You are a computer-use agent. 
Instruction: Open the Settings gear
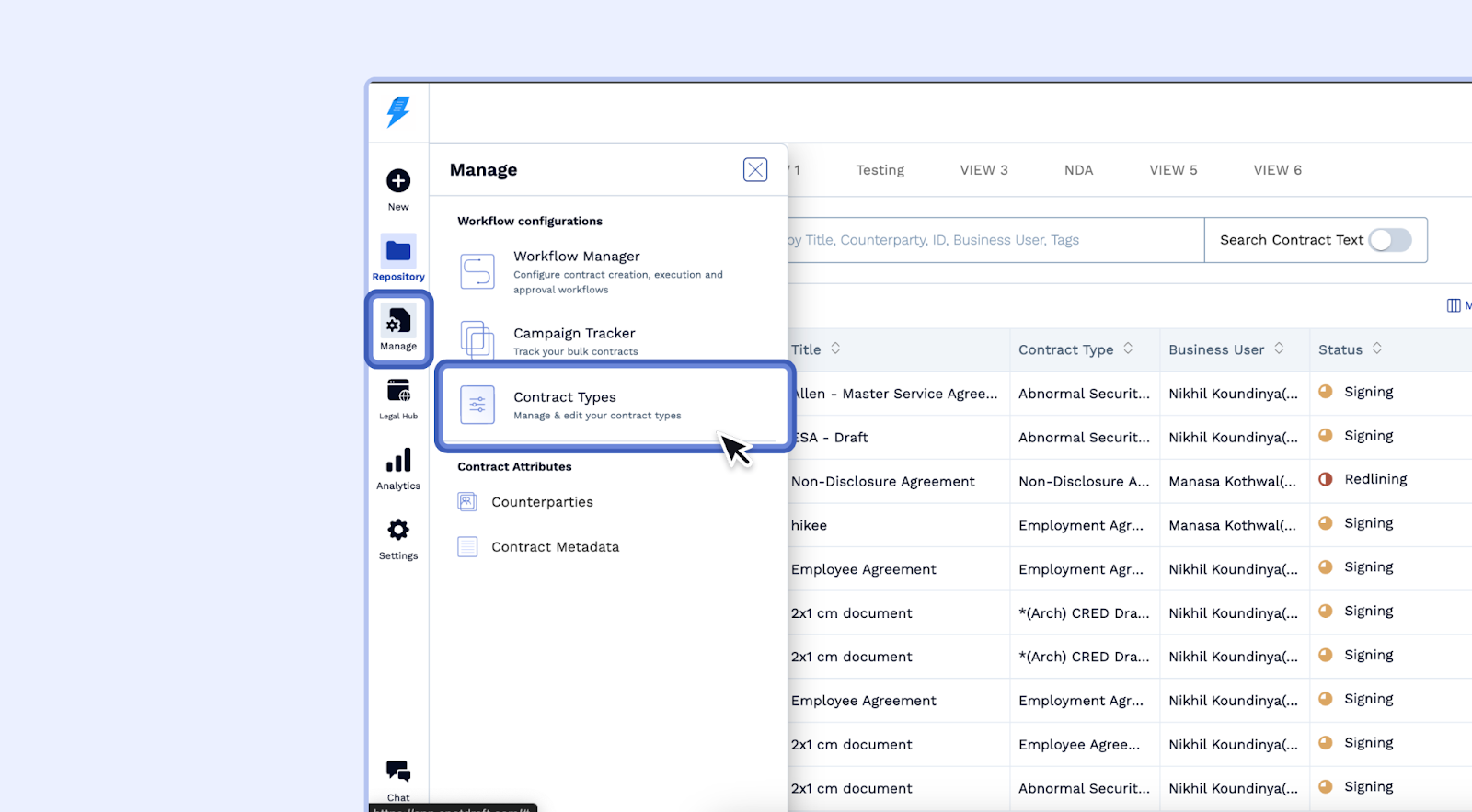point(398,539)
